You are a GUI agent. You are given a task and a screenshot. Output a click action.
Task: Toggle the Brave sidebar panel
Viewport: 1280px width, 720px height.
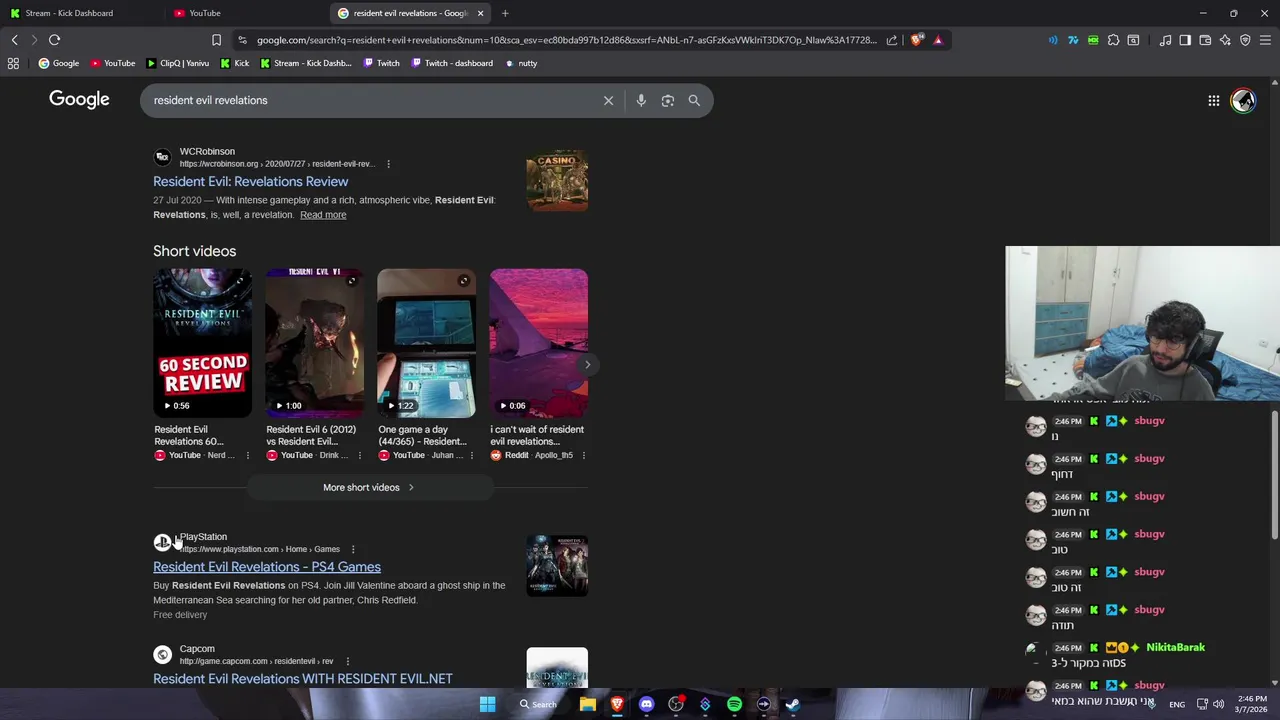(x=1185, y=40)
